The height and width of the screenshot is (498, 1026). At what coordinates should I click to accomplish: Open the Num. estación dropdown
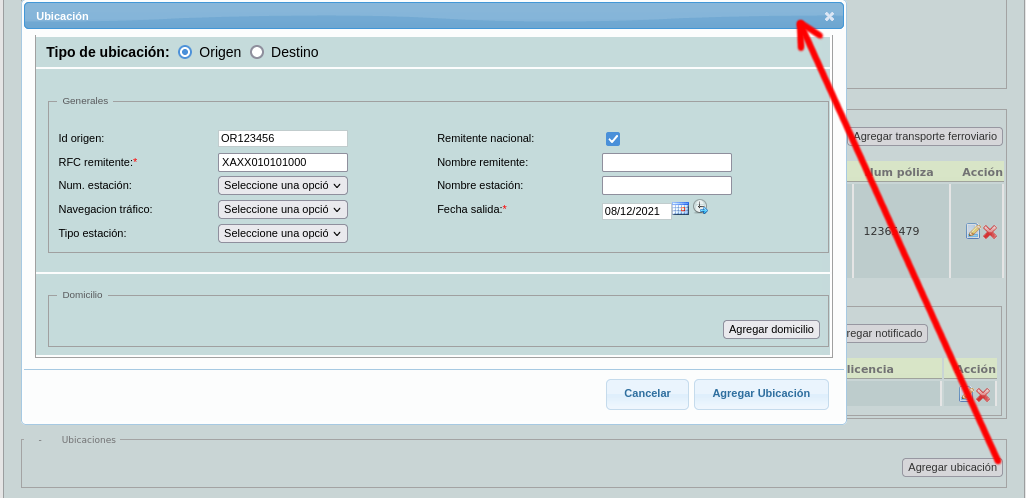(283, 185)
